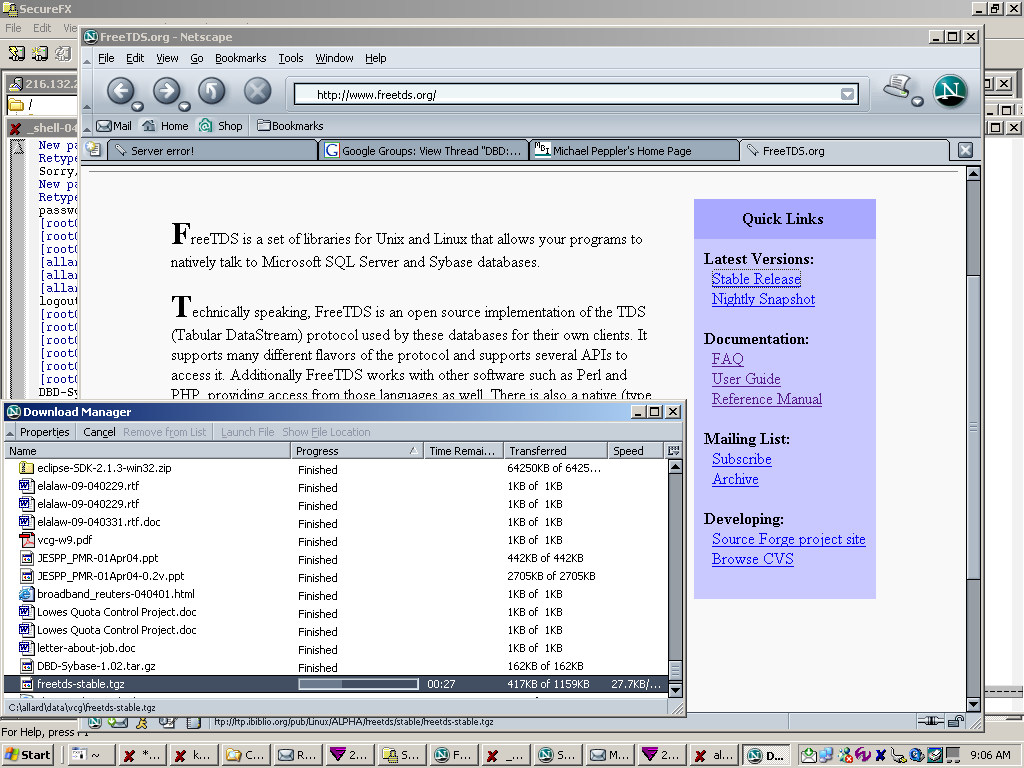Reload the current page
Viewport: 1024px width, 768px height.
[211, 91]
